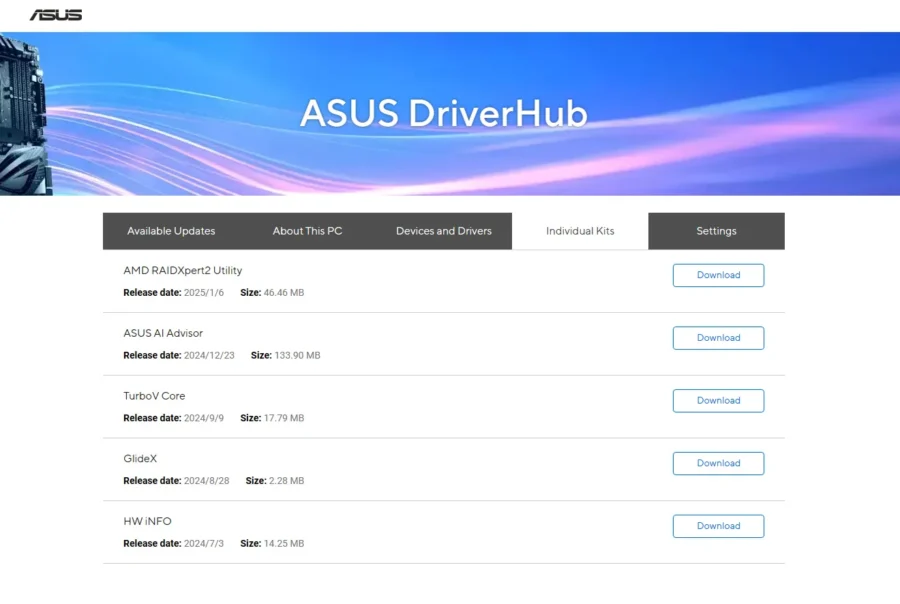Download HW iNFO
This screenshot has height=604, width=900.
pos(718,525)
